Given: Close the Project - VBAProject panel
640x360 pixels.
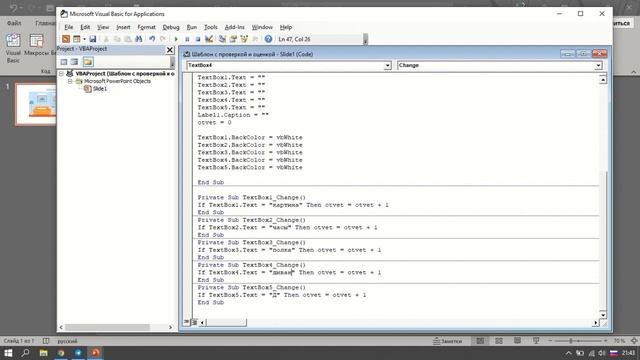Looking at the screenshot, I should click(x=170, y=50).
